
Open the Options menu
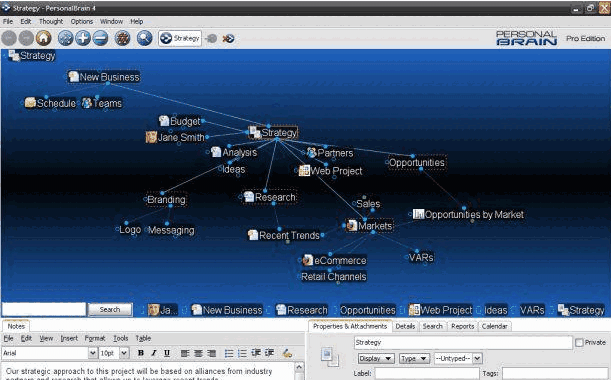click(x=82, y=21)
